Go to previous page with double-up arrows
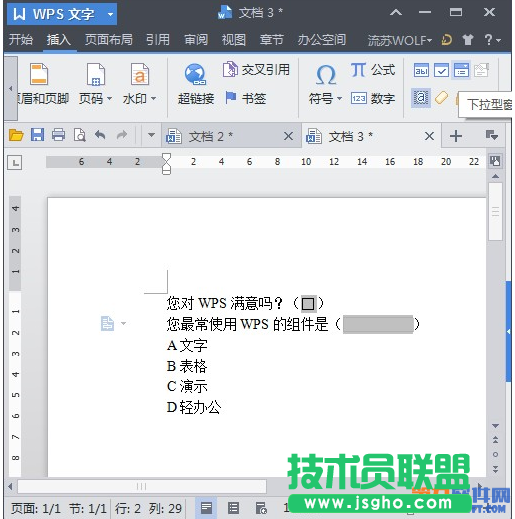515x519 pixels. 496,440
